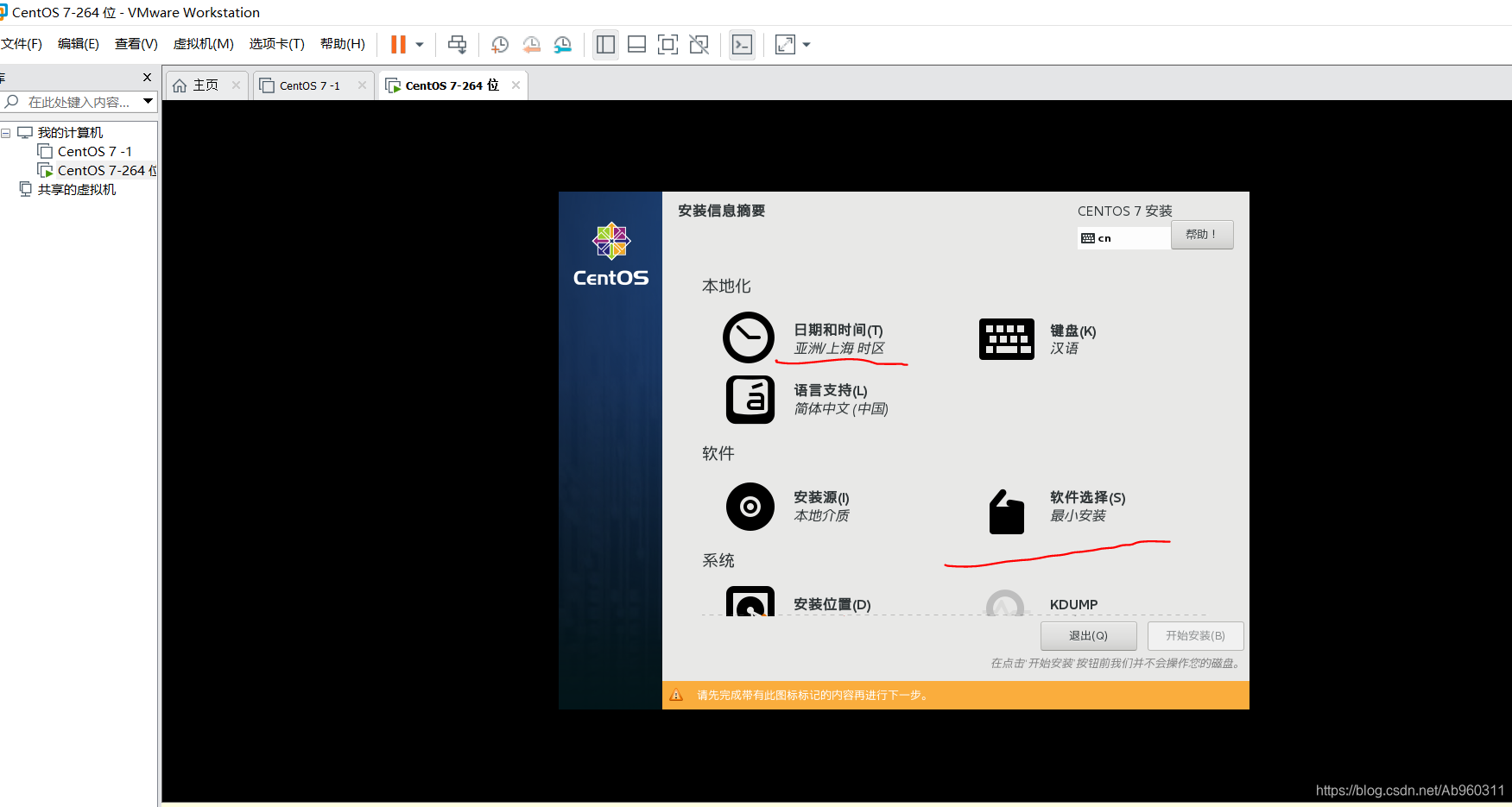Open 安装位置(D) settings label
Image resolution: width=1512 pixels, height=807 pixels.
(x=832, y=604)
